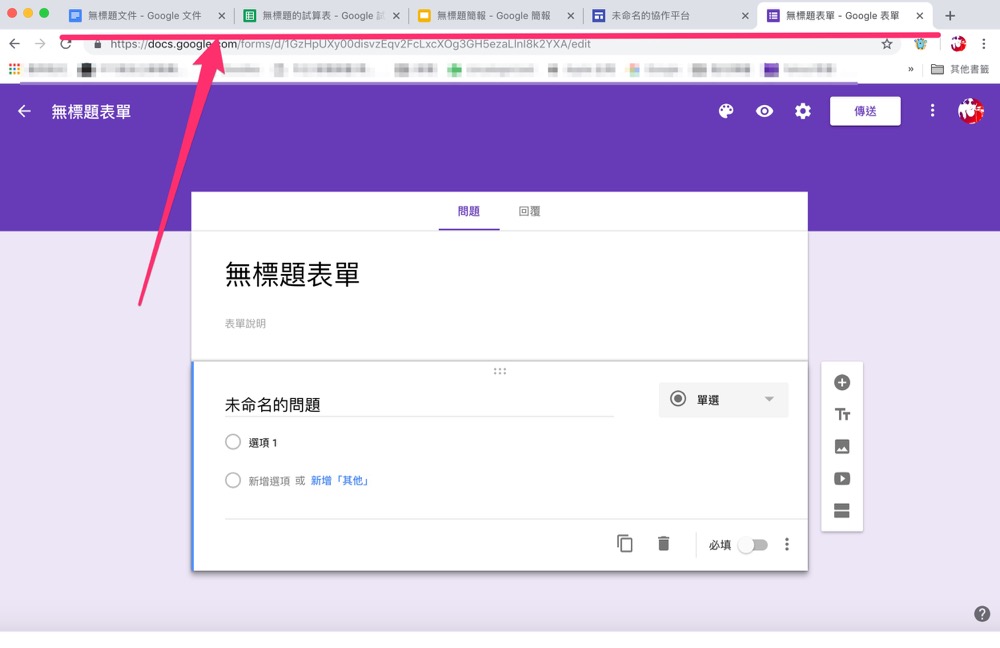This screenshot has width=1000, height=648.
Task: Open the 單選 question type dropdown
Action: pyautogui.click(x=723, y=399)
